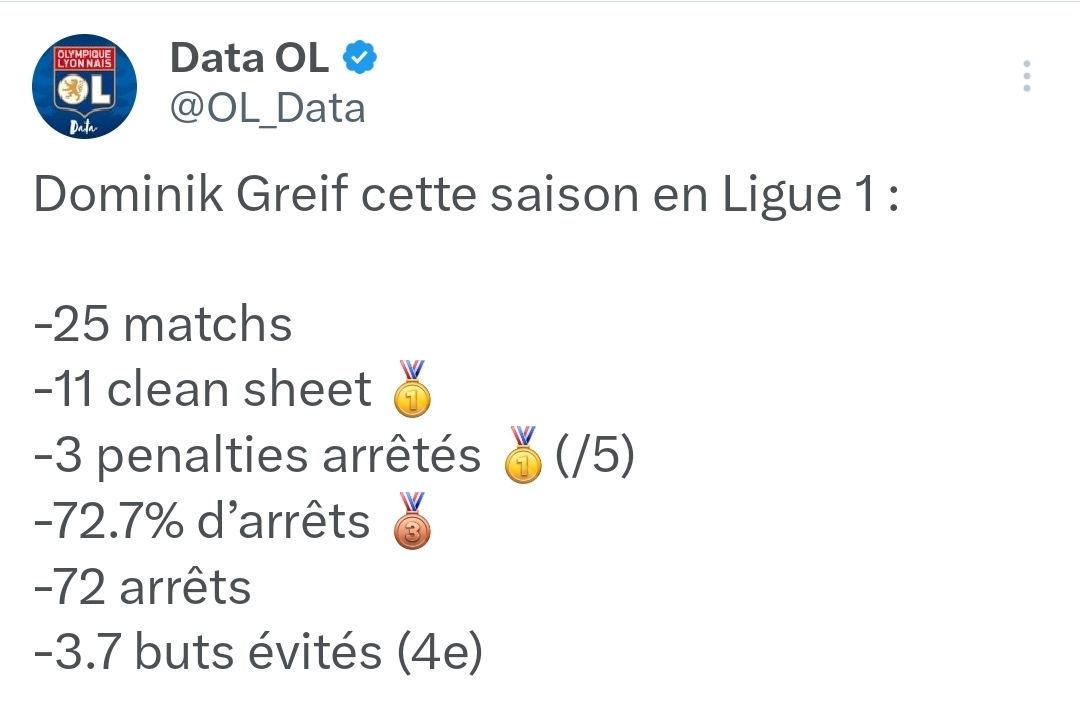Open the three-dot more options menu
This screenshot has width=1080, height=704.
(x=1026, y=76)
